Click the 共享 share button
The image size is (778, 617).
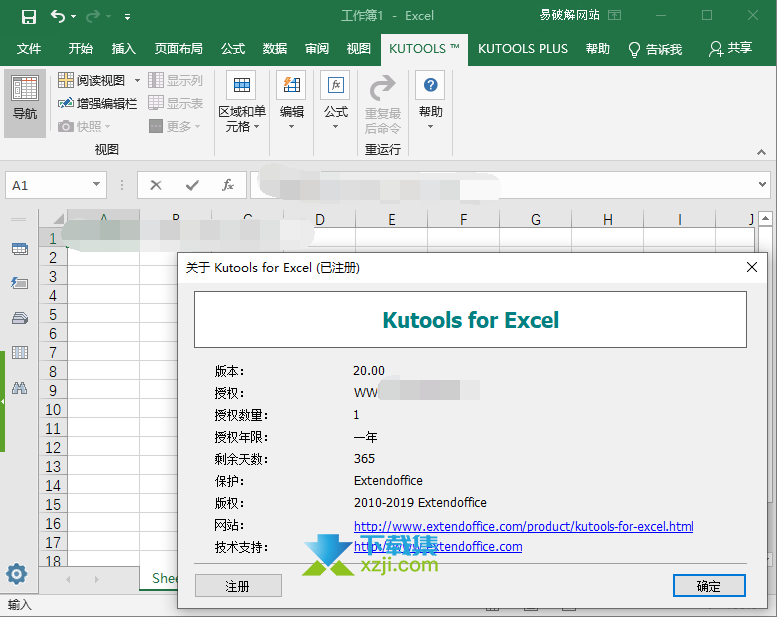click(730, 48)
